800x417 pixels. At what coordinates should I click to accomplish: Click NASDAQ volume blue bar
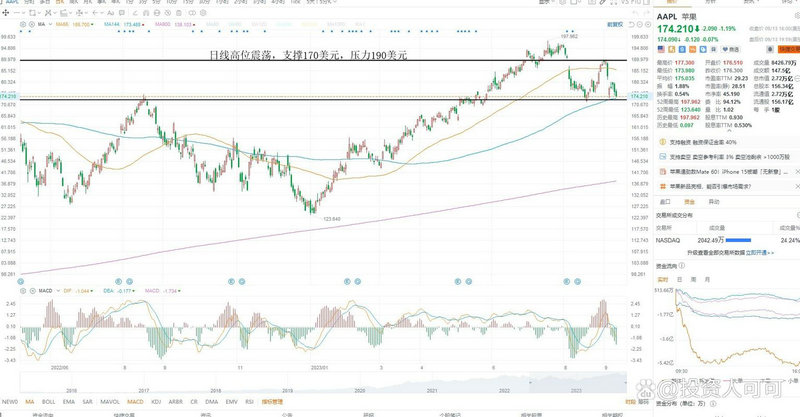tap(738, 240)
